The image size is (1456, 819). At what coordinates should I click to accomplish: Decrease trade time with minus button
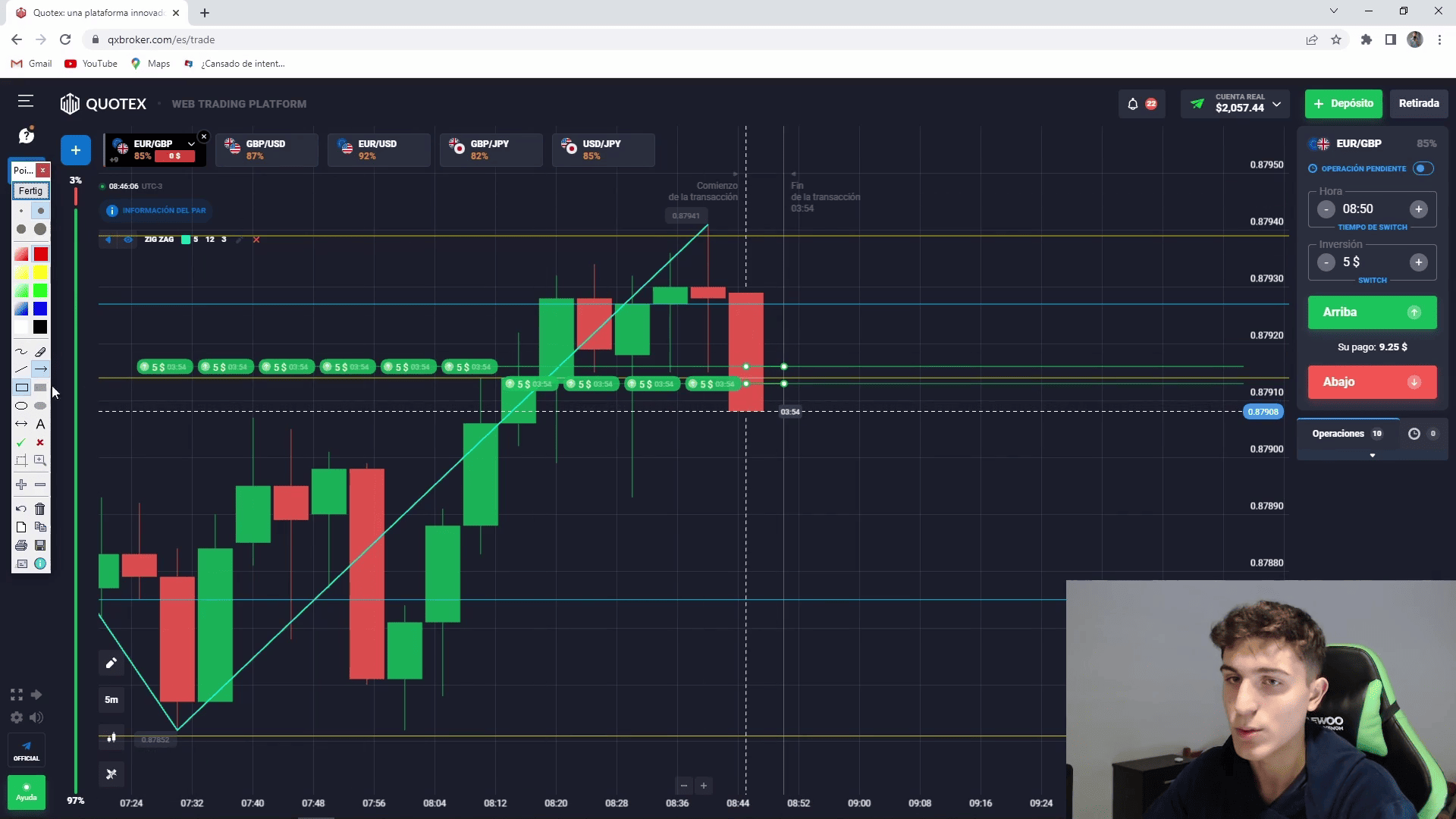pos(1326,209)
